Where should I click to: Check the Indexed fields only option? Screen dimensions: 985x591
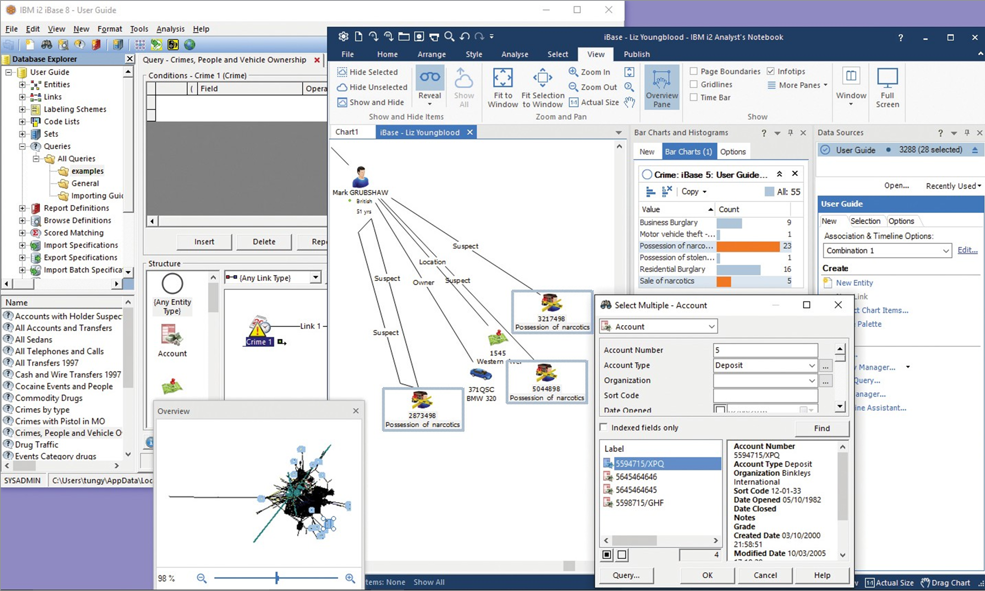coord(604,428)
